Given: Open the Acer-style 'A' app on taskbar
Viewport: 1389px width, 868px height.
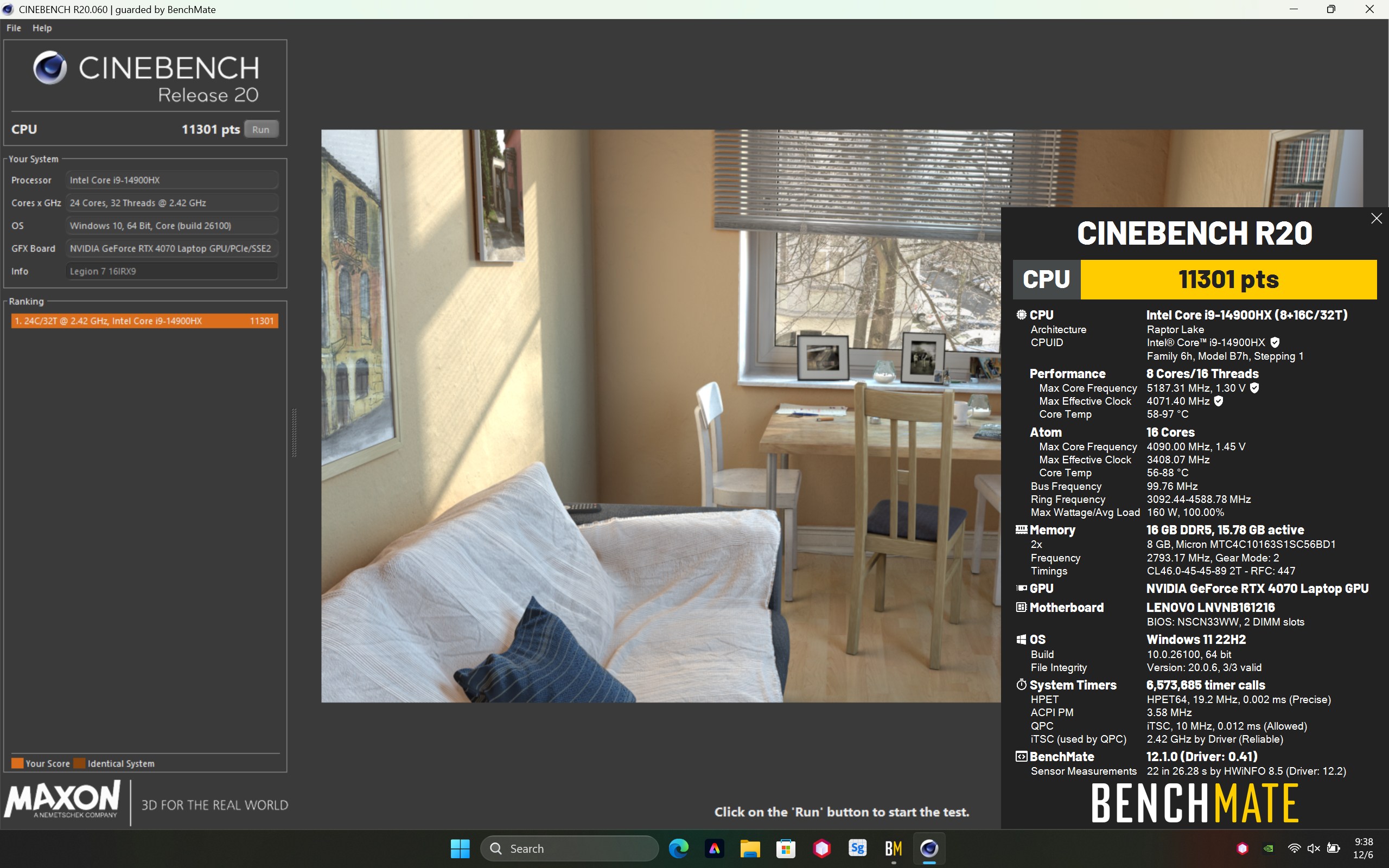Looking at the screenshot, I should tap(714, 848).
